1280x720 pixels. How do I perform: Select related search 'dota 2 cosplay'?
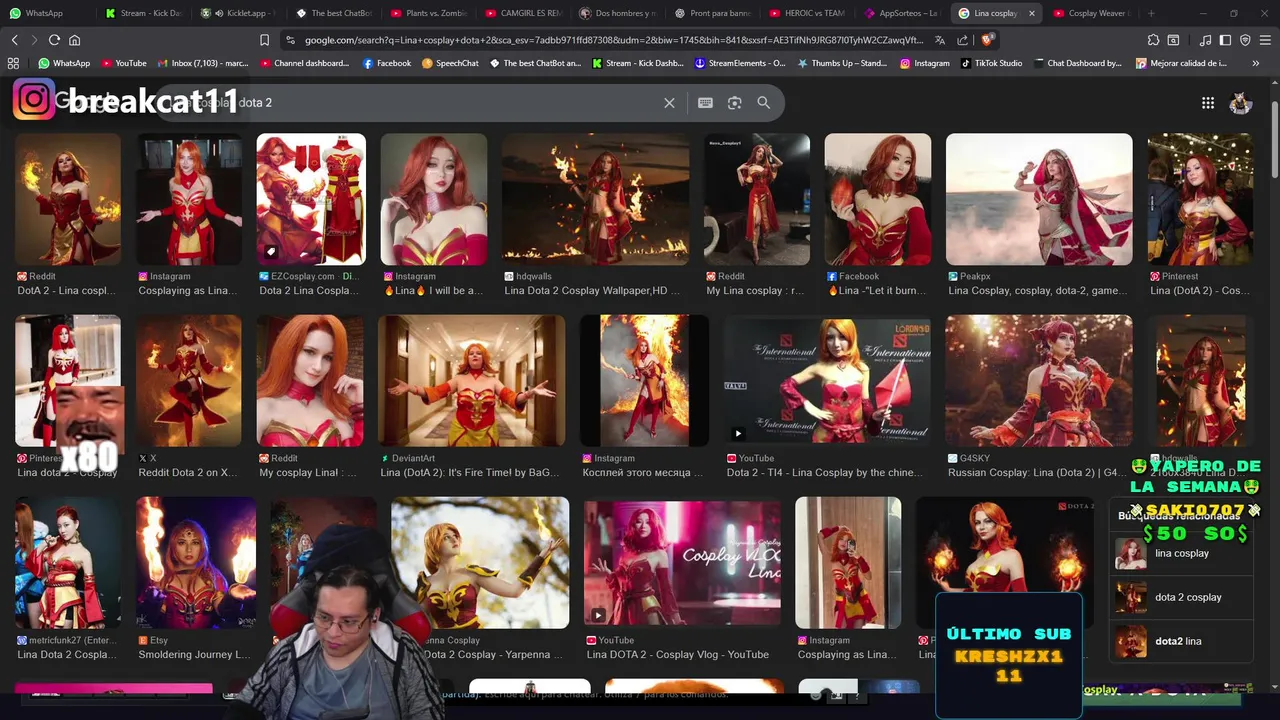pyautogui.click(x=1182, y=597)
